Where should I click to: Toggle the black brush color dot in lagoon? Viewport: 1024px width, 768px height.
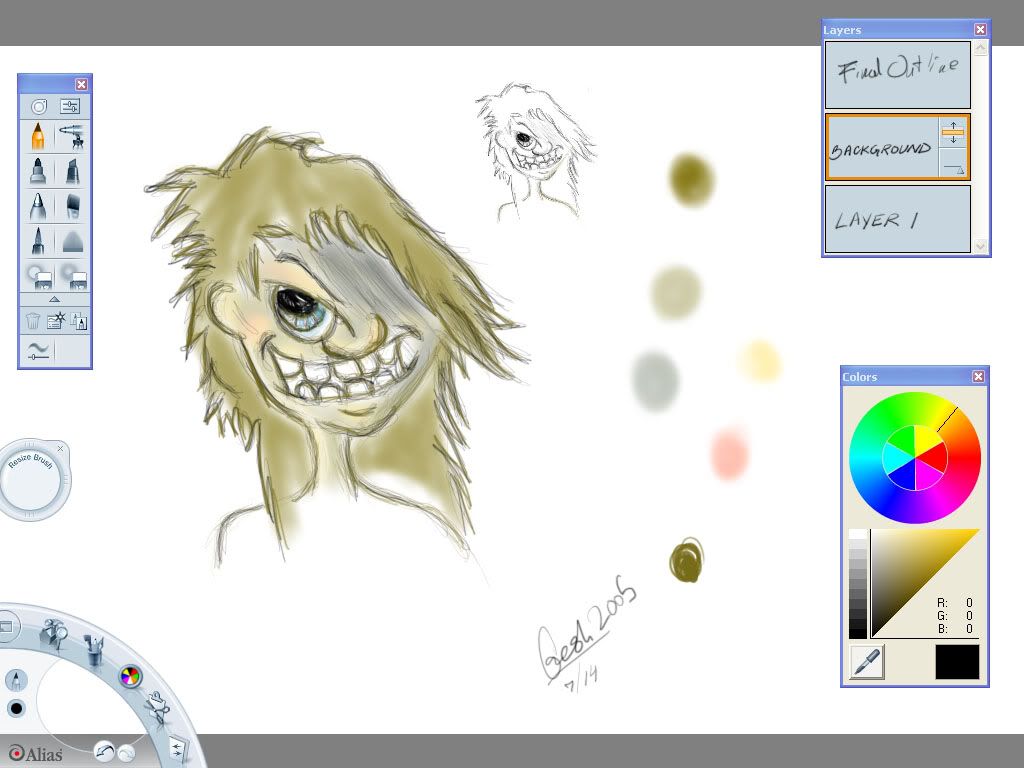(16, 709)
